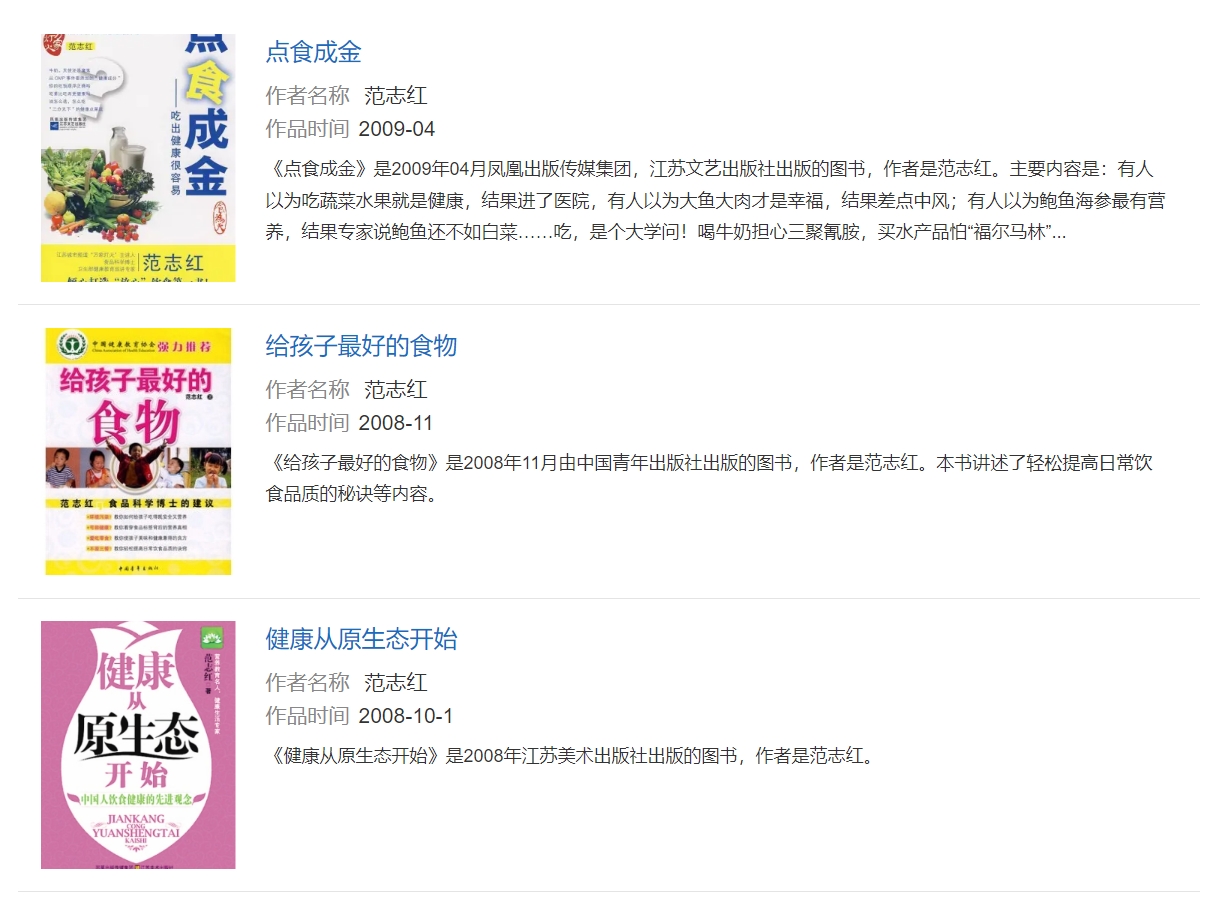The height and width of the screenshot is (901, 1210).
Task: Click the publication date 2008-10-1
Action: tap(406, 716)
